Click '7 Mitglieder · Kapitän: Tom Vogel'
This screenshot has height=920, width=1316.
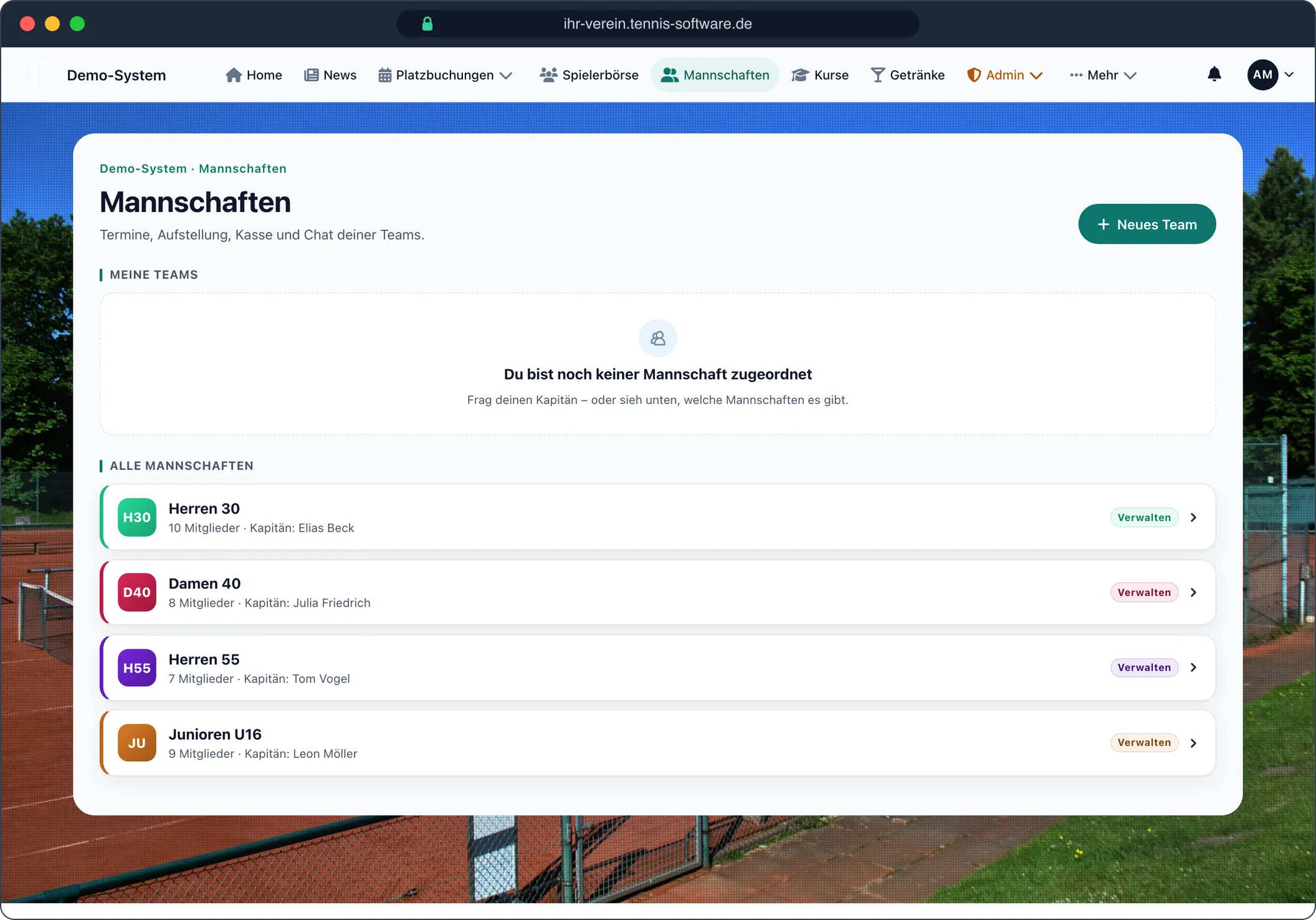pyautogui.click(x=259, y=679)
